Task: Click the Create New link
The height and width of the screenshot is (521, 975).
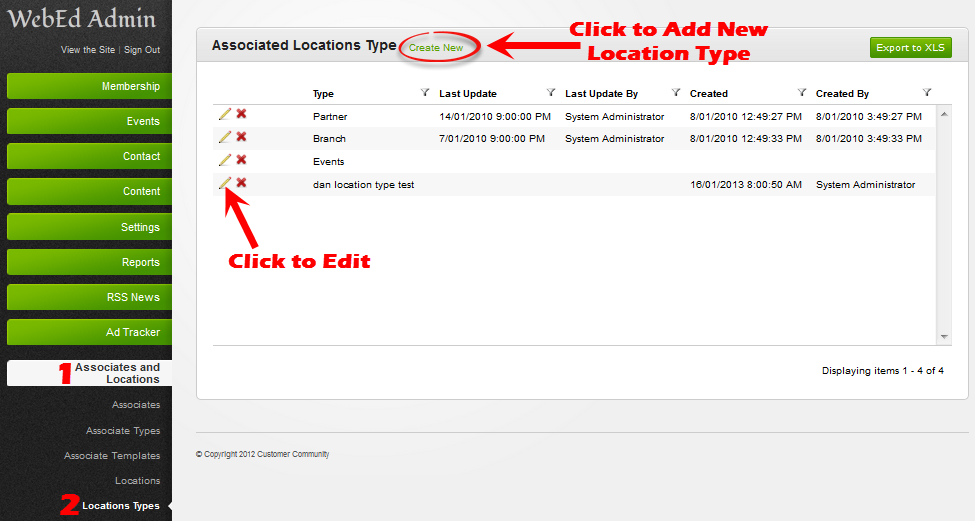Action: (436, 48)
